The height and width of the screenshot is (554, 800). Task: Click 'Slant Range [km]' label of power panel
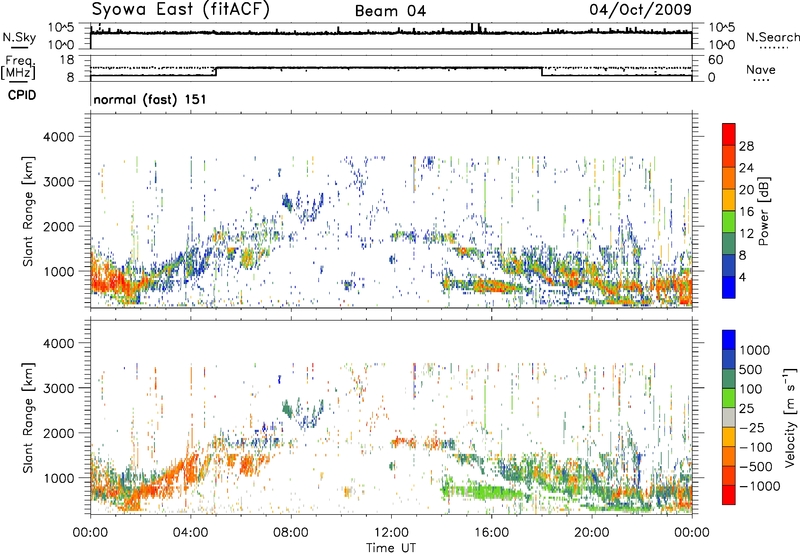[29, 211]
